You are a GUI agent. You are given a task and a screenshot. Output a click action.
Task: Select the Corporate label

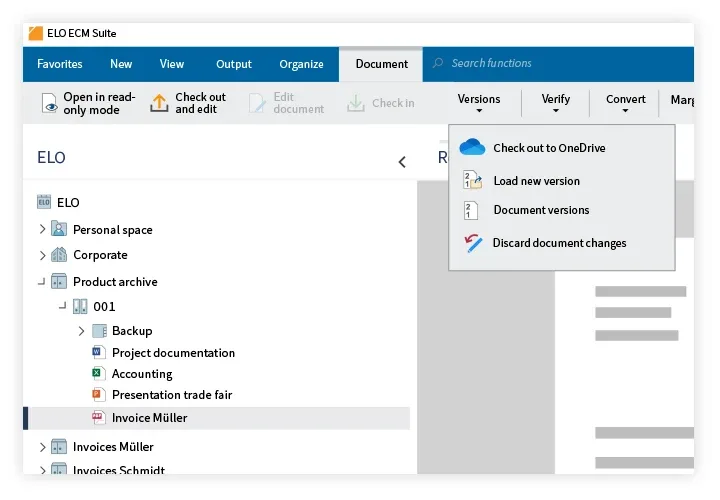(100, 255)
